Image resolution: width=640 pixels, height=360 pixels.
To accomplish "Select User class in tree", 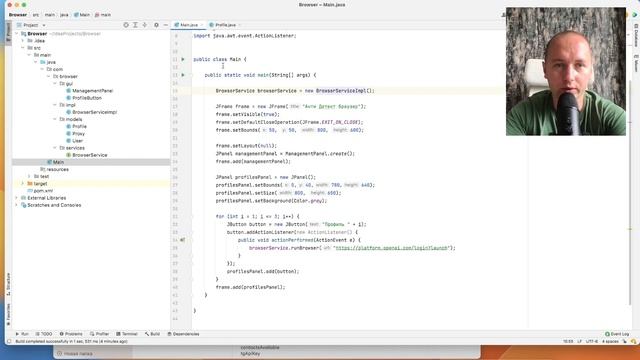I will pos(74,141).
